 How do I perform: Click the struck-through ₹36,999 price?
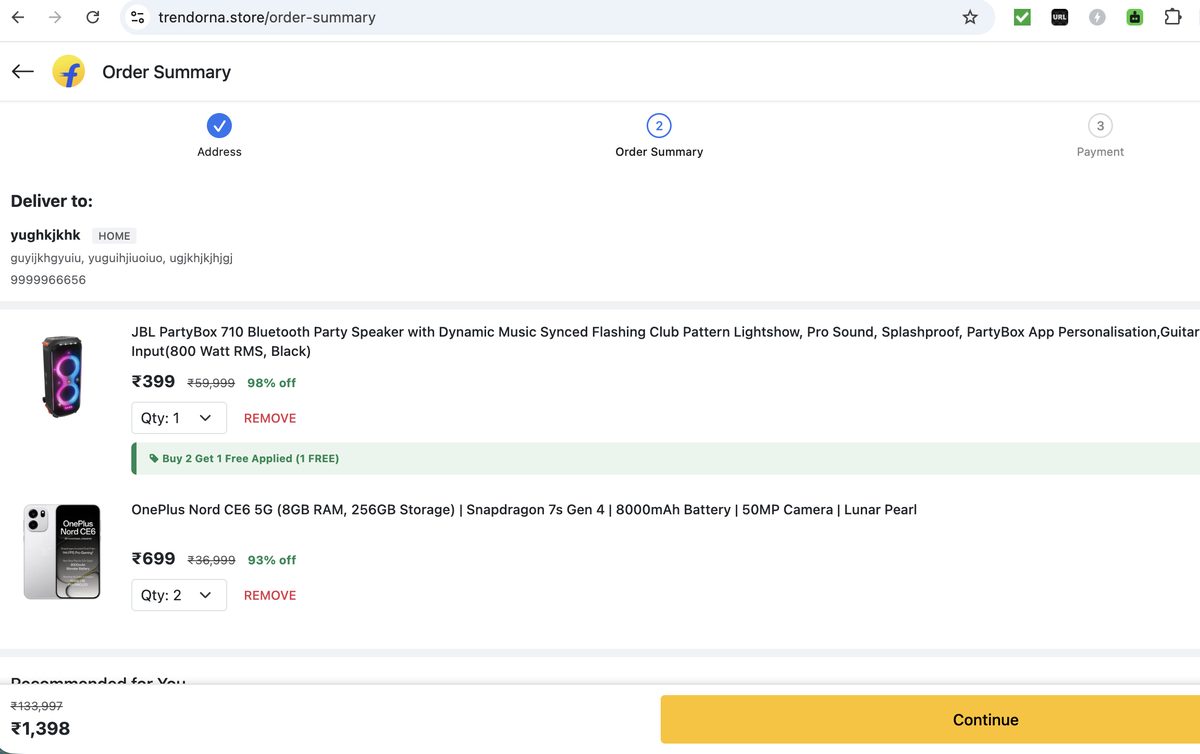tap(211, 560)
